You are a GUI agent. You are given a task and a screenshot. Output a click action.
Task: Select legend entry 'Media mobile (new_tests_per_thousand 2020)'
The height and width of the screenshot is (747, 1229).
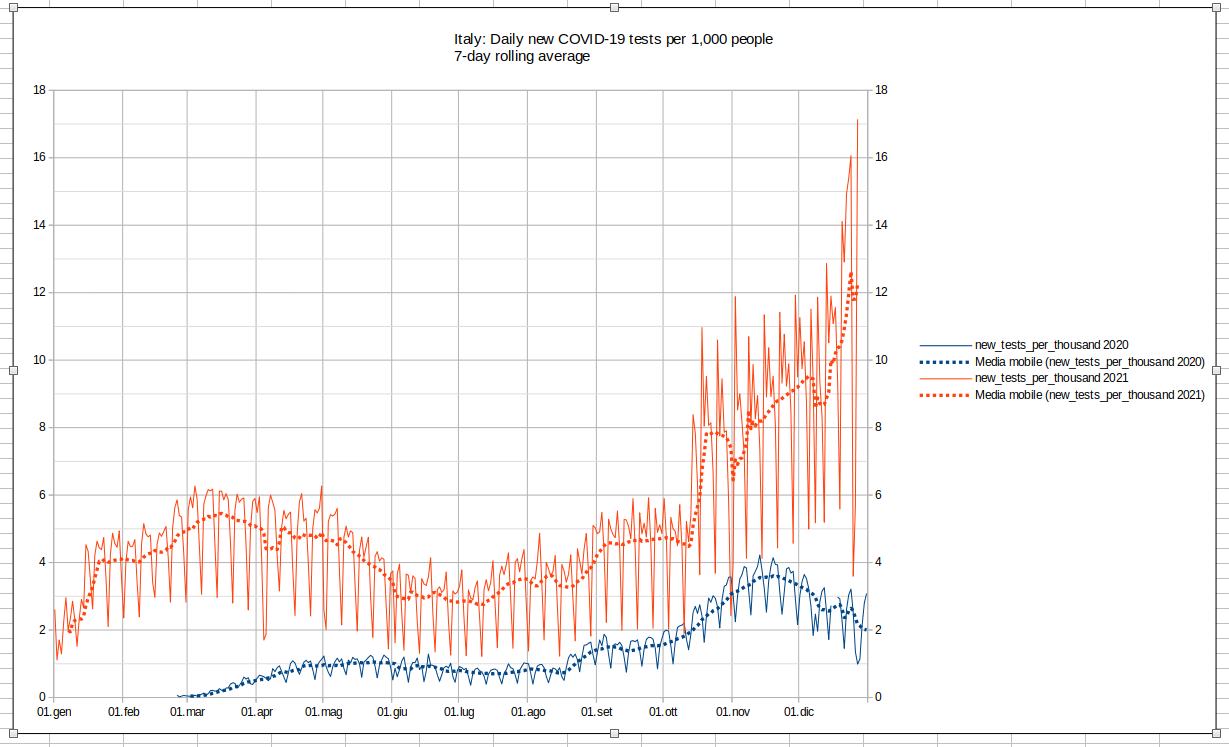click(1089, 362)
